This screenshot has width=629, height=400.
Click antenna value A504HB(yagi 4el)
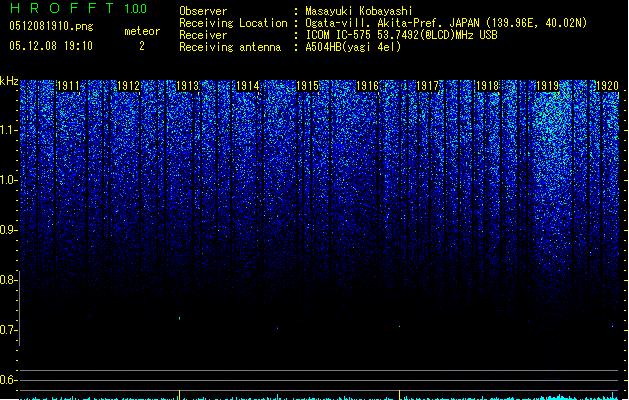coord(353,47)
